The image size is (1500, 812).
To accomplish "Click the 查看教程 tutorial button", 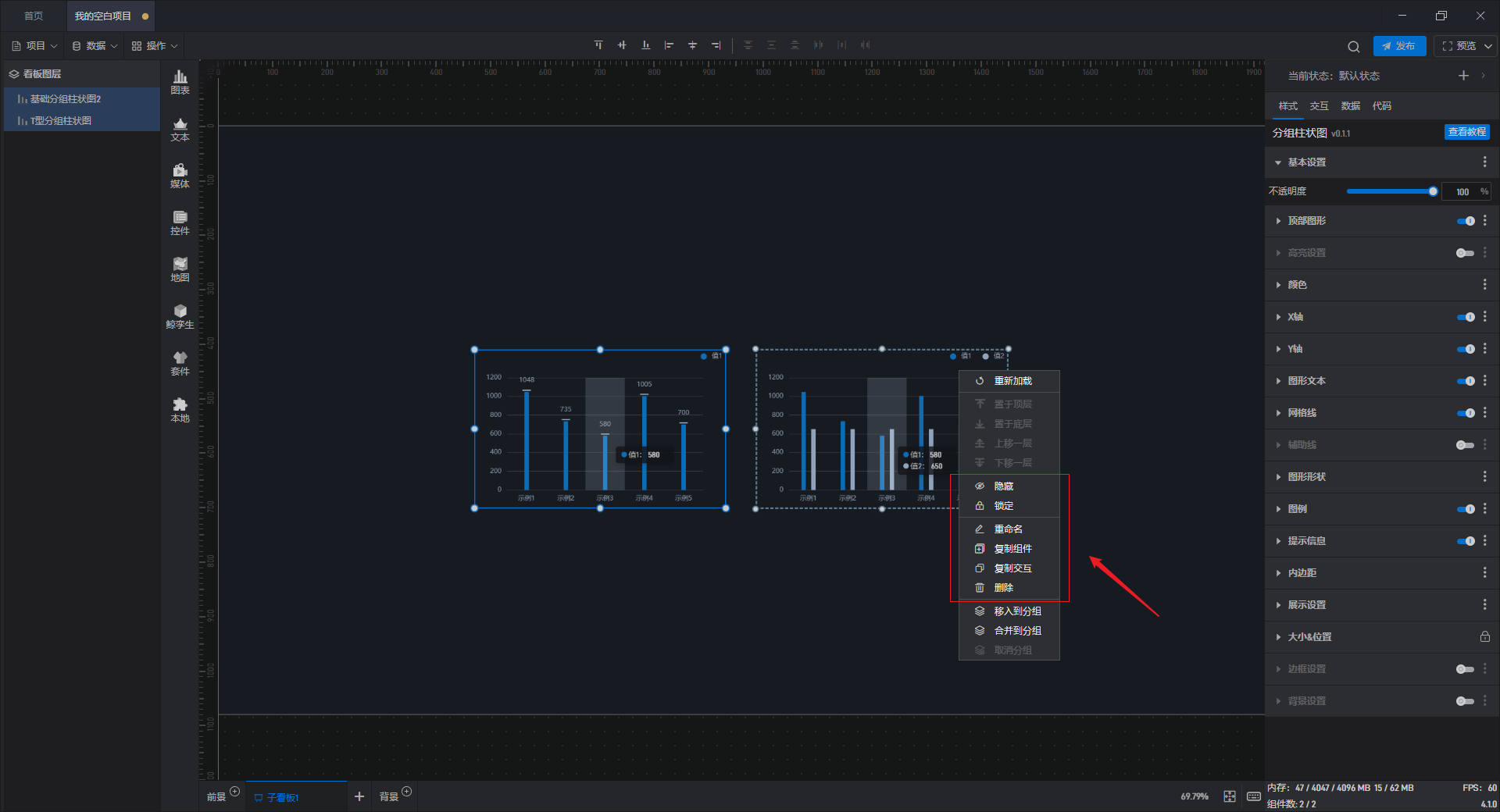I will click(1466, 132).
